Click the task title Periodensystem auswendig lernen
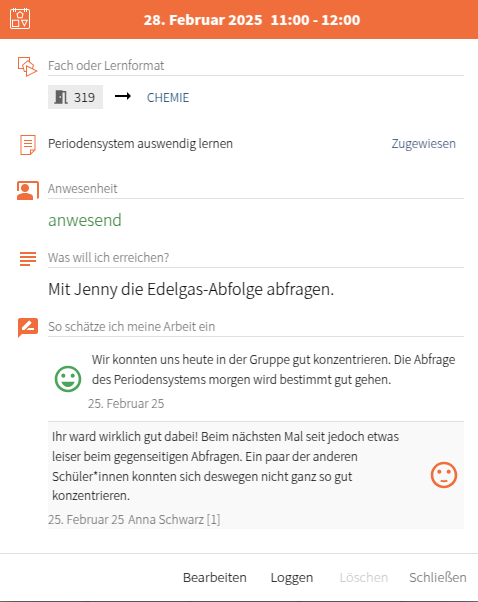 (140, 144)
